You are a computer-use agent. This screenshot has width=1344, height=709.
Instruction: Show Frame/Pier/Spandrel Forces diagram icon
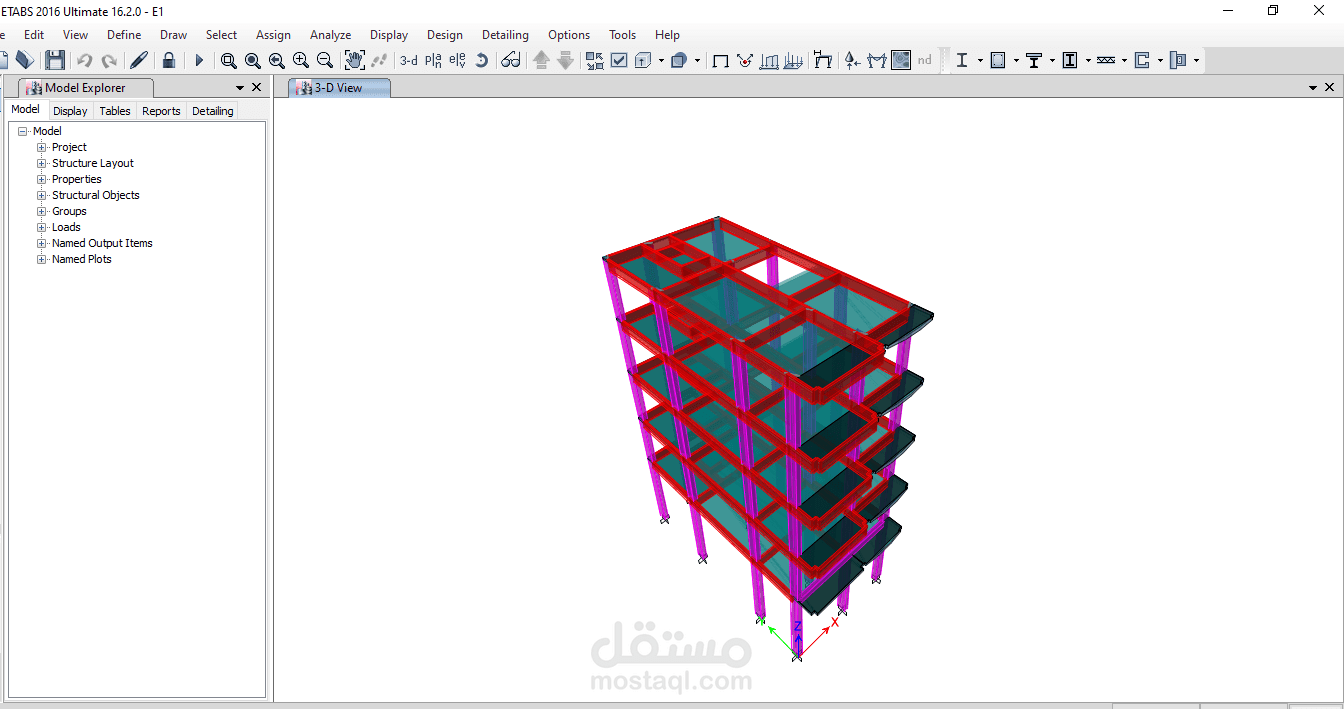point(877,60)
